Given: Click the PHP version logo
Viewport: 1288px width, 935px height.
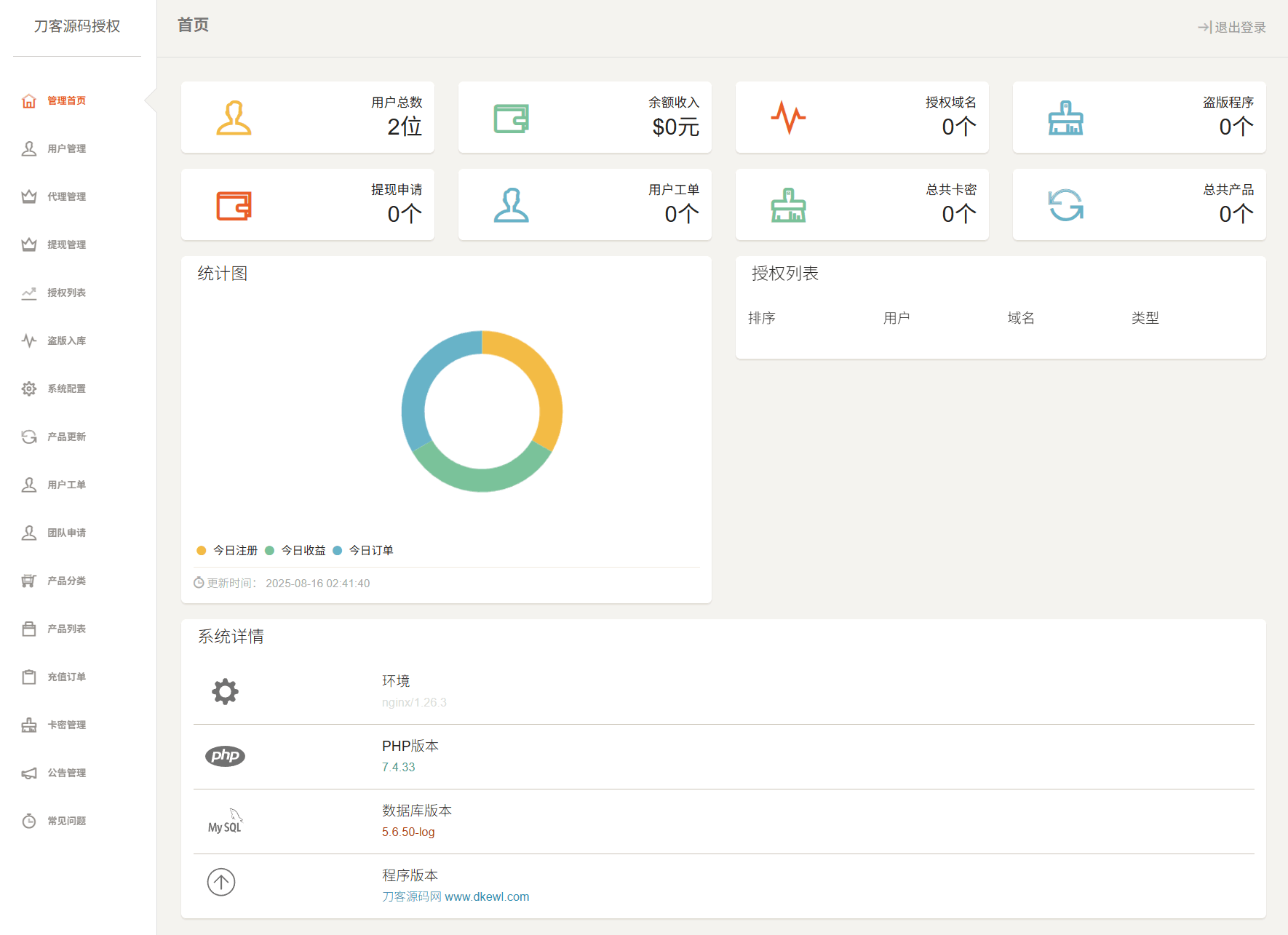Looking at the screenshot, I should 226,756.
